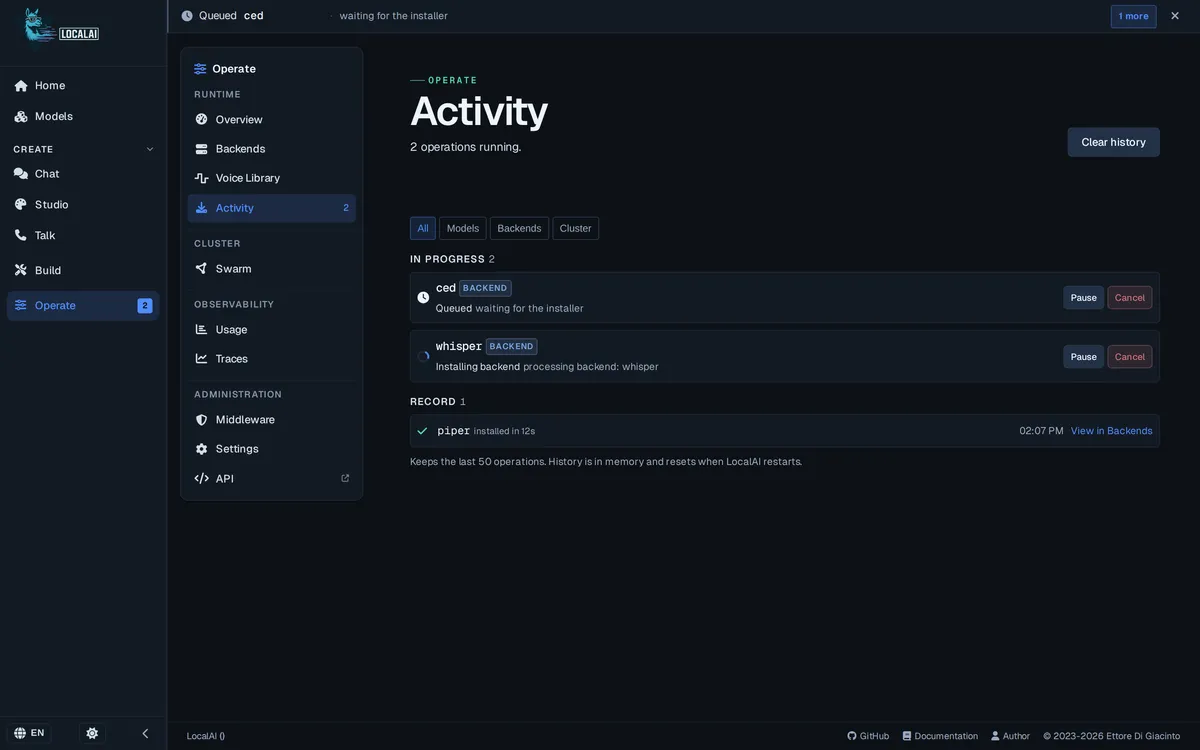This screenshot has width=1200, height=750.
Task: Click the queued clock icon for ced
Action: point(423,297)
